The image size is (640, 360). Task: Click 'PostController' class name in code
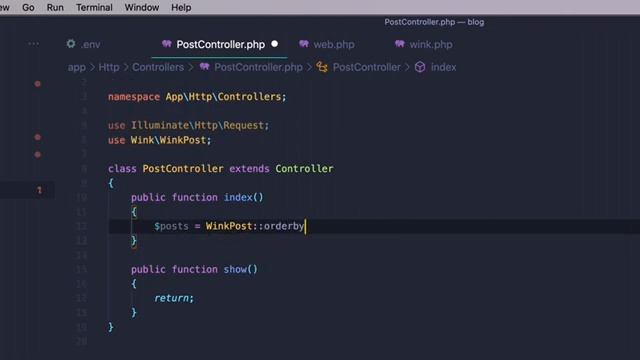click(183, 169)
